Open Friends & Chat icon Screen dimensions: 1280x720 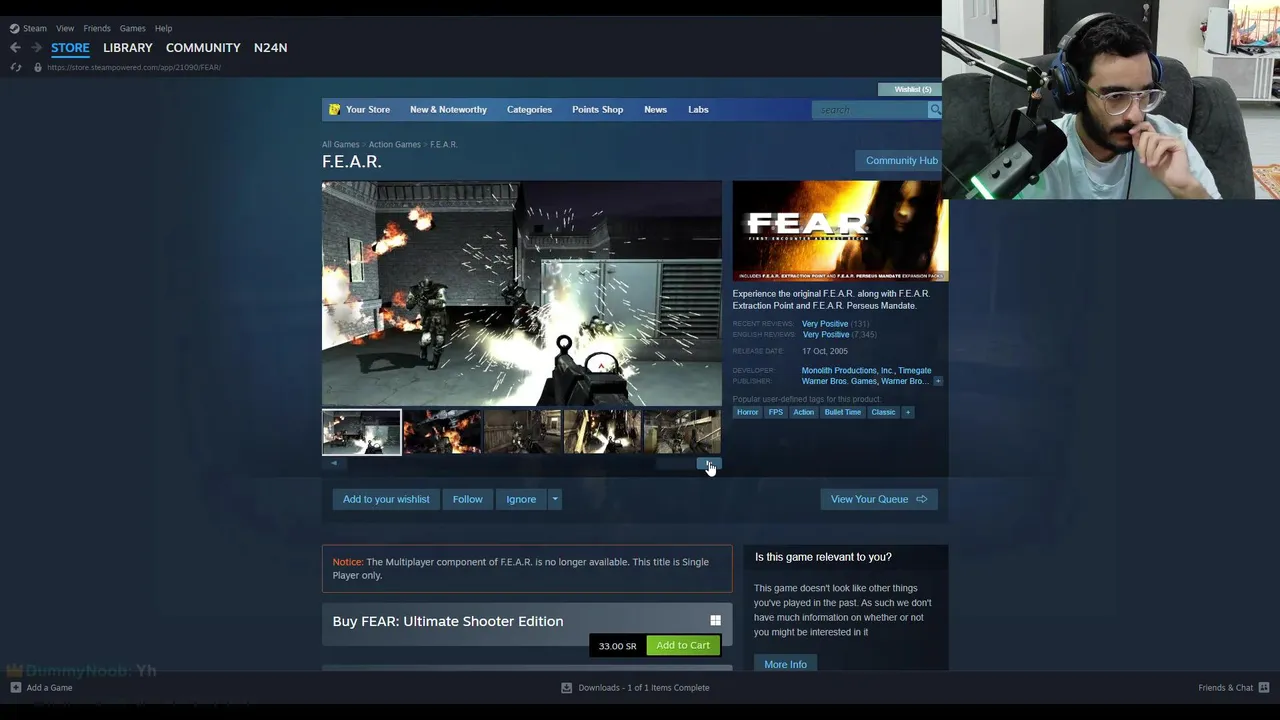point(1264,687)
